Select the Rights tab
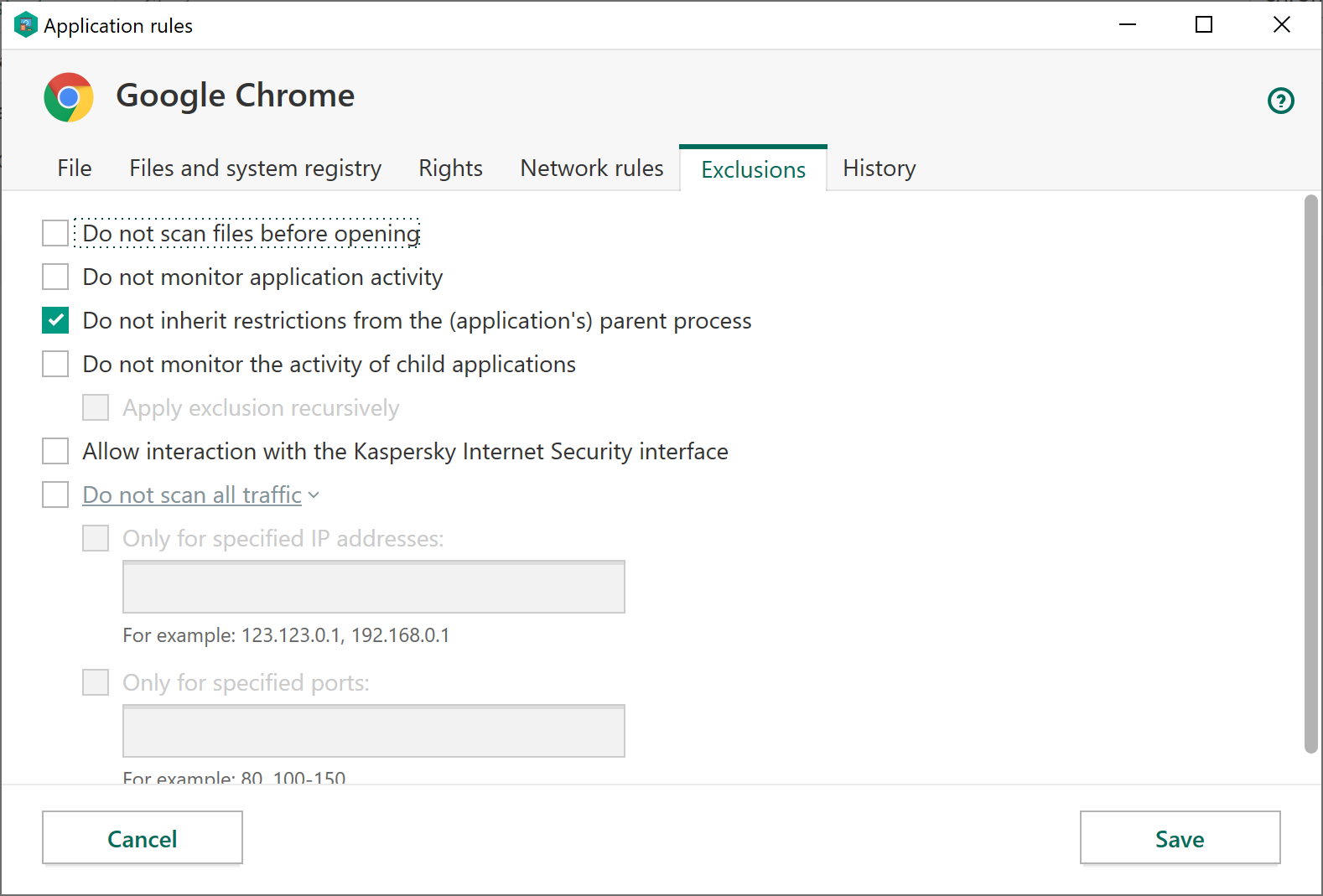The image size is (1323, 896). (x=450, y=168)
